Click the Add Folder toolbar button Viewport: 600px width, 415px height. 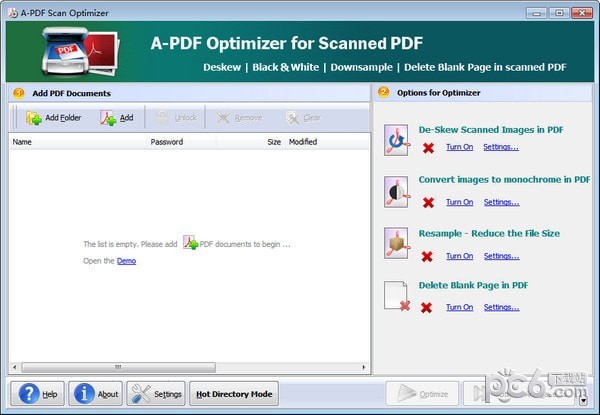[x=54, y=118]
